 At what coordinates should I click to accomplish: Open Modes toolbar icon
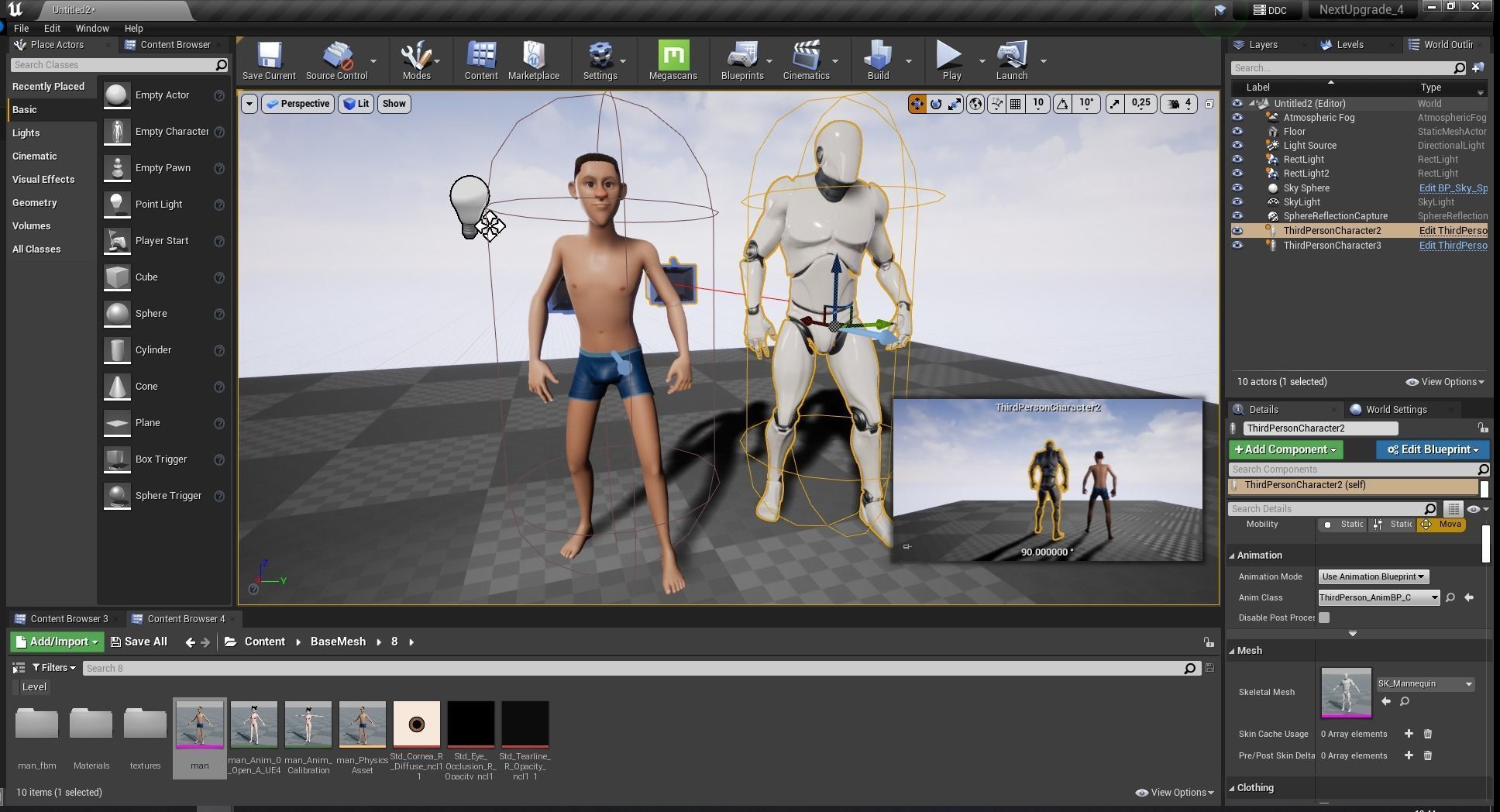point(416,60)
